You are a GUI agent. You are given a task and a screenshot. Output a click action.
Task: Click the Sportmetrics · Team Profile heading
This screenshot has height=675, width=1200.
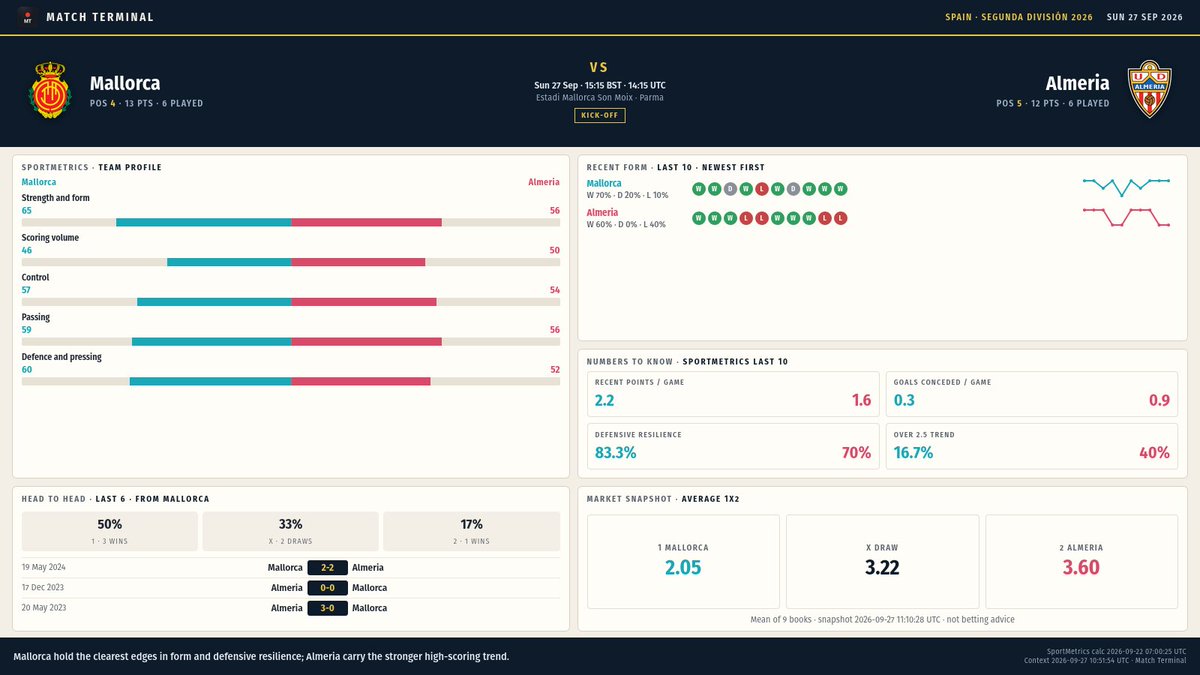(92, 167)
